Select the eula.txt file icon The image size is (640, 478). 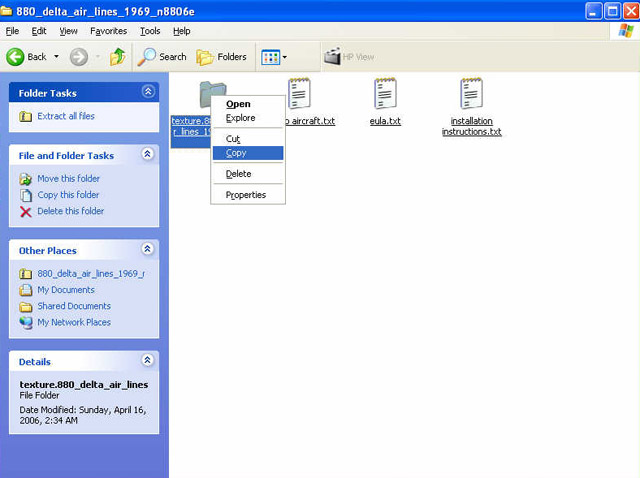pos(385,93)
